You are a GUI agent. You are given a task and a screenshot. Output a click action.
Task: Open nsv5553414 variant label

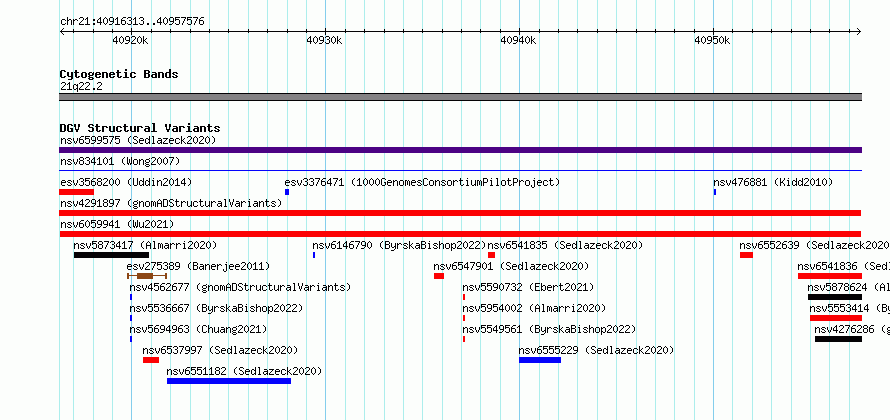[x=850, y=308]
